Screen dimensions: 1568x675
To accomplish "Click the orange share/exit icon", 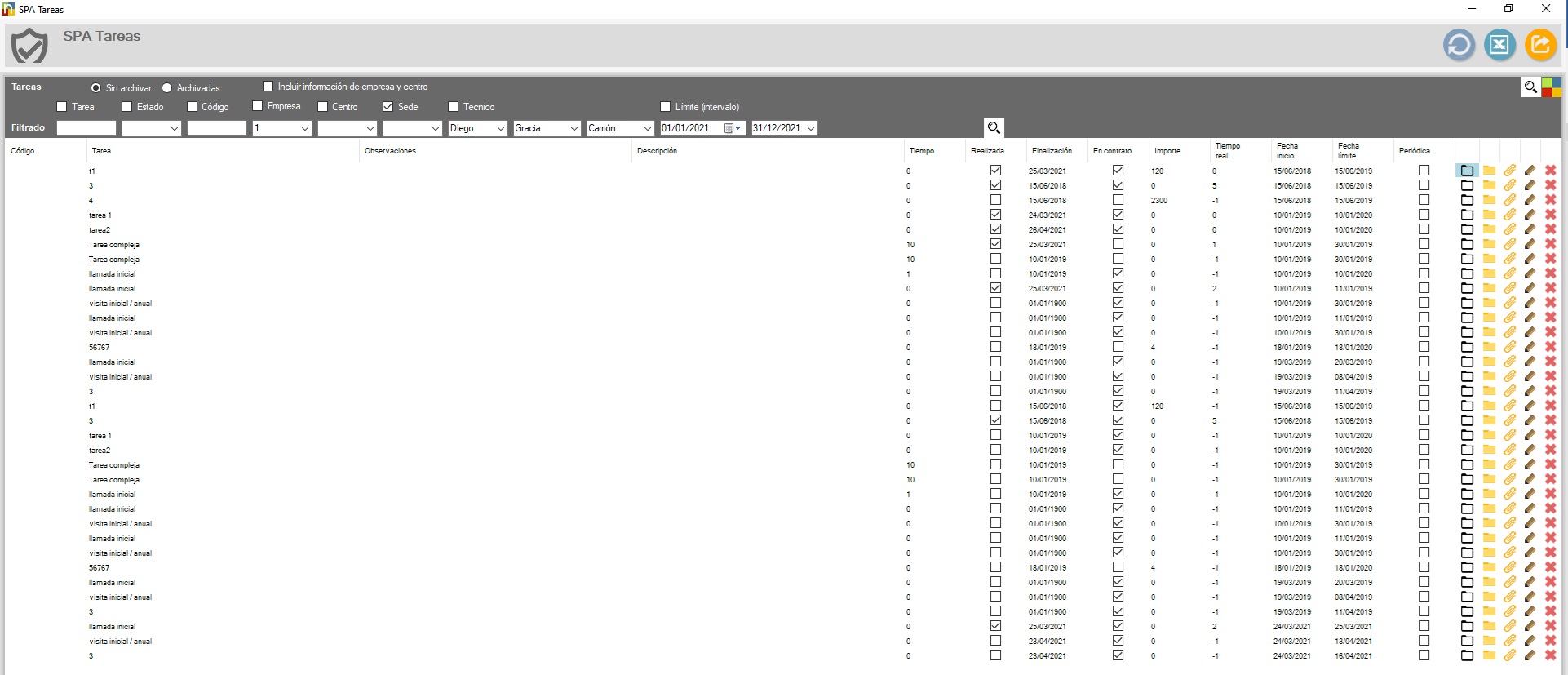I will (x=1540, y=45).
